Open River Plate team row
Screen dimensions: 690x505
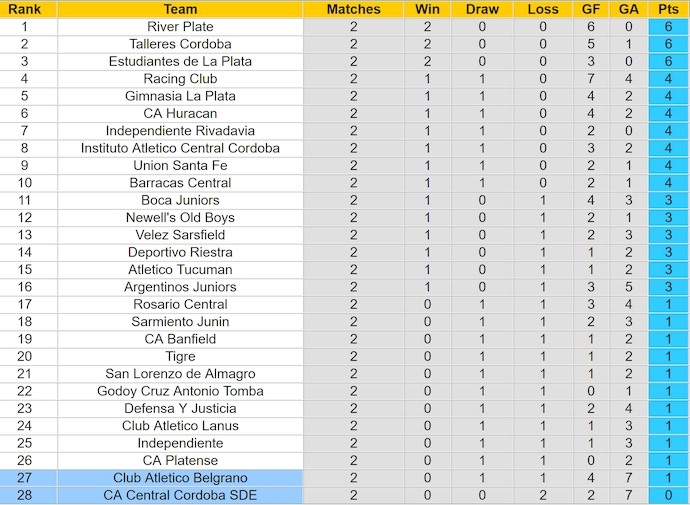point(180,27)
